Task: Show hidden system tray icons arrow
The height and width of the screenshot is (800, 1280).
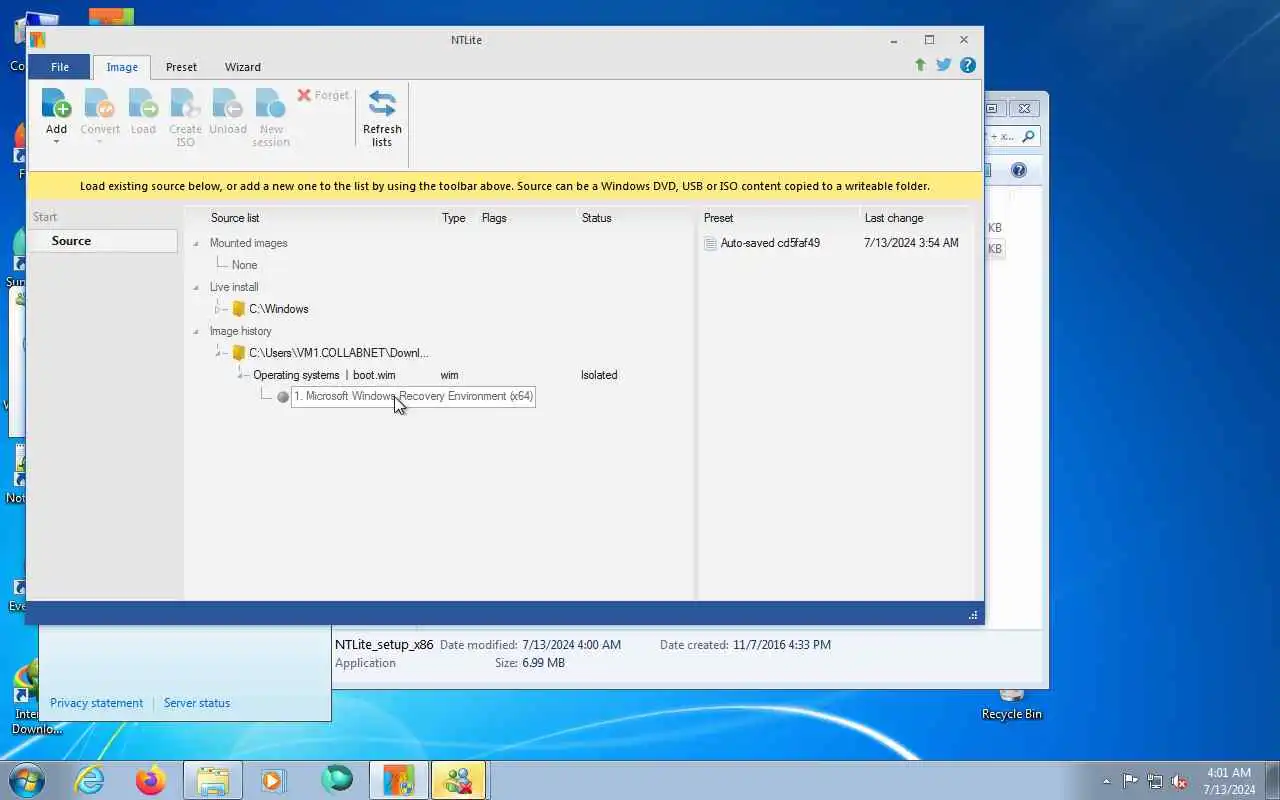Action: pyautogui.click(x=1106, y=781)
